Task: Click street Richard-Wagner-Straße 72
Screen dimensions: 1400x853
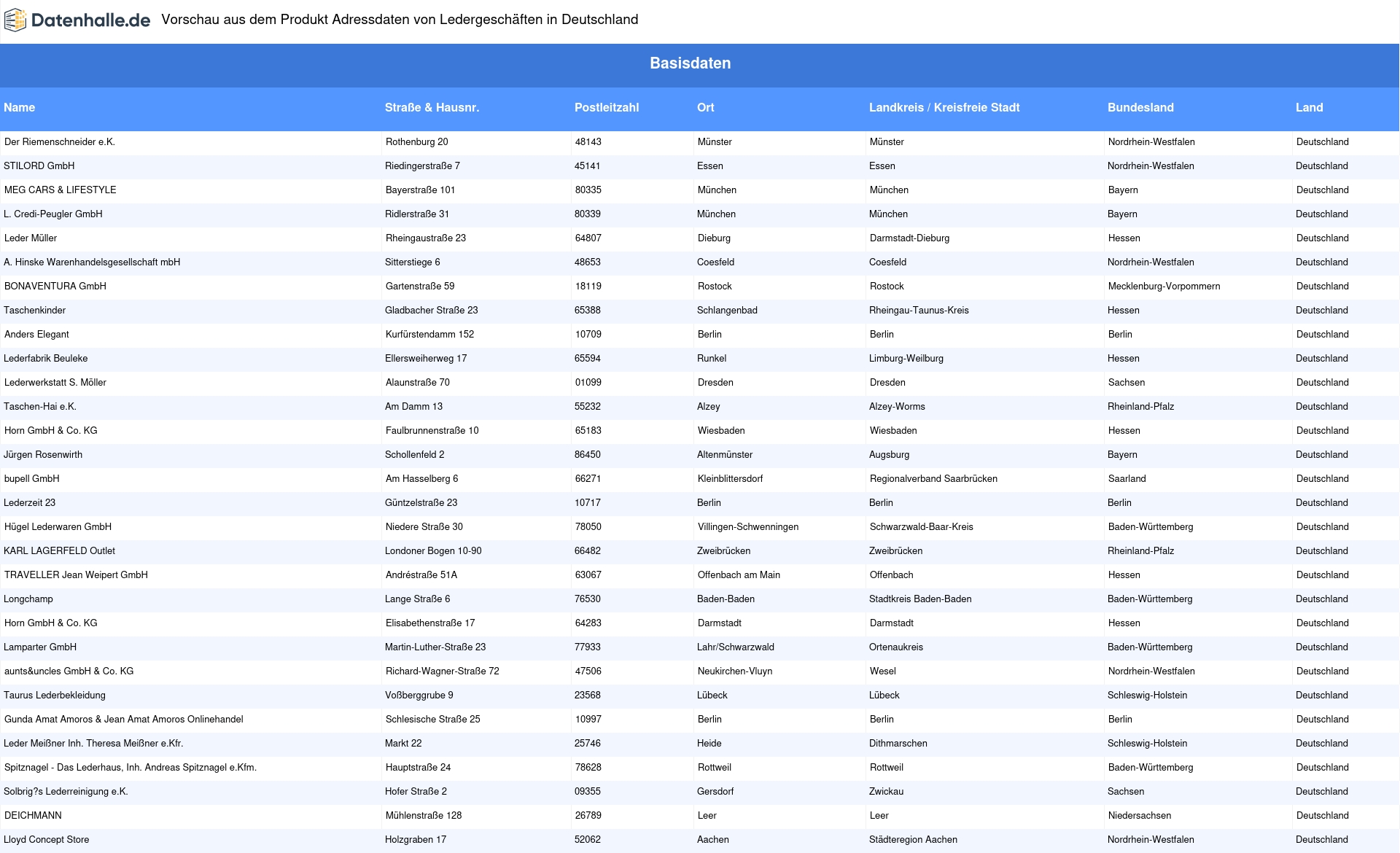Action: 443,671
